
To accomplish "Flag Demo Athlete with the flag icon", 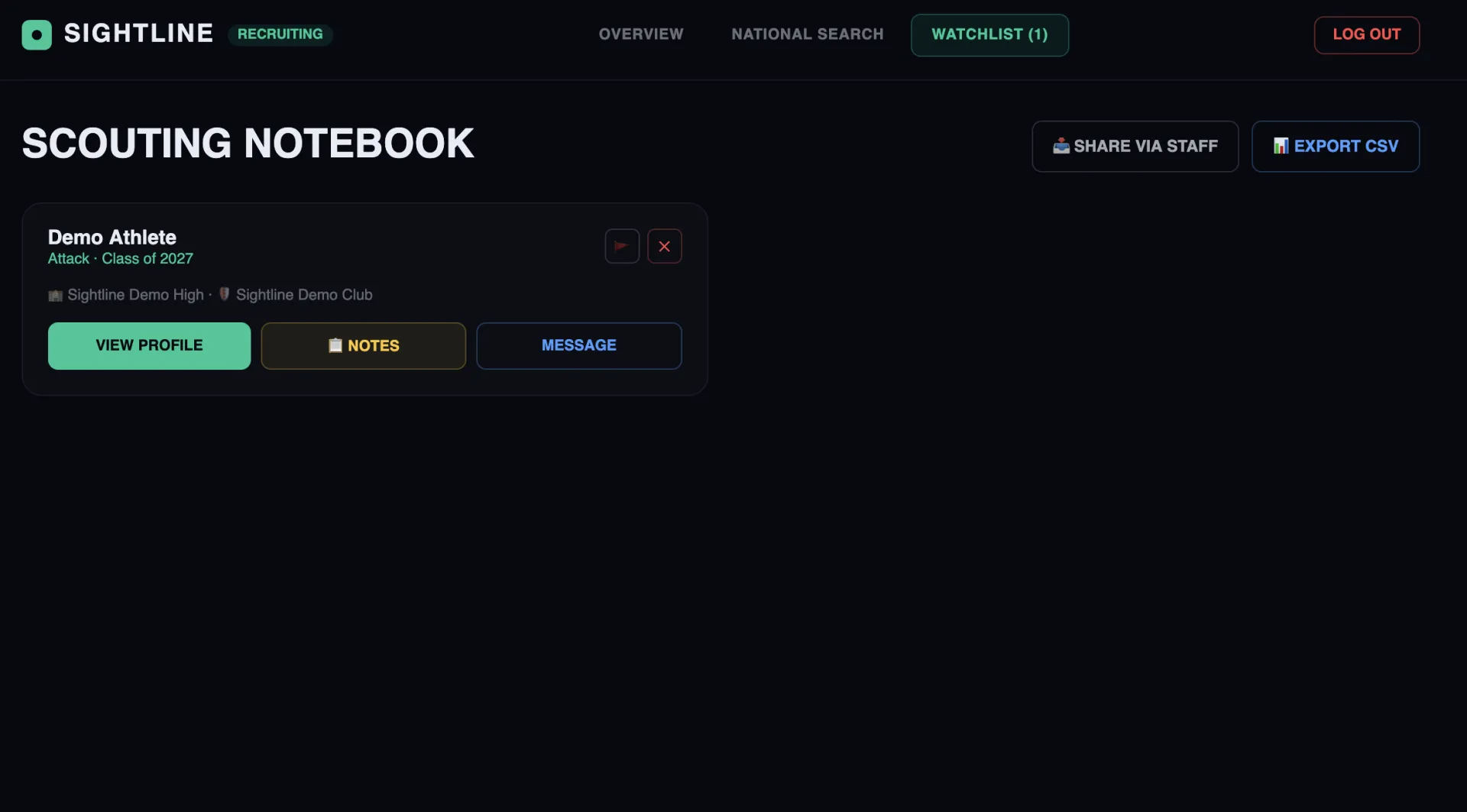I will pyautogui.click(x=622, y=246).
